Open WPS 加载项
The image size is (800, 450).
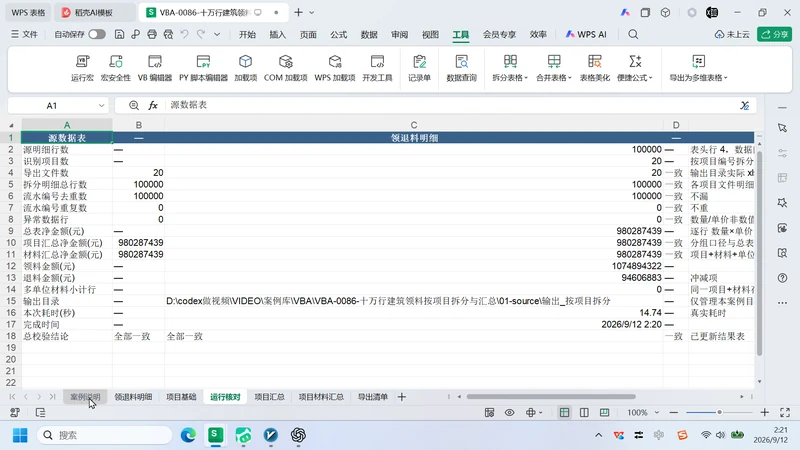pos(335,68)
